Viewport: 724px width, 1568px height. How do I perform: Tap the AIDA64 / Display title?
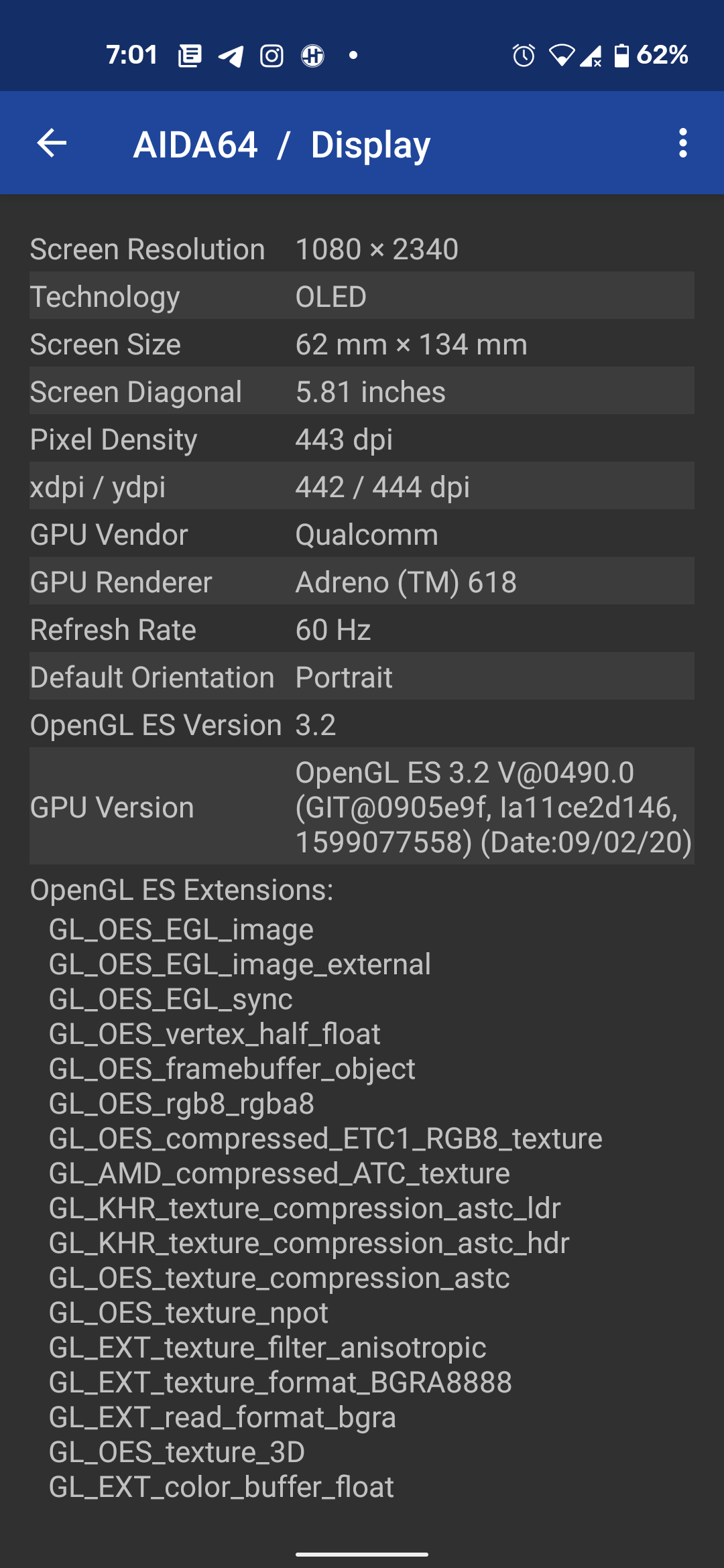282,145
